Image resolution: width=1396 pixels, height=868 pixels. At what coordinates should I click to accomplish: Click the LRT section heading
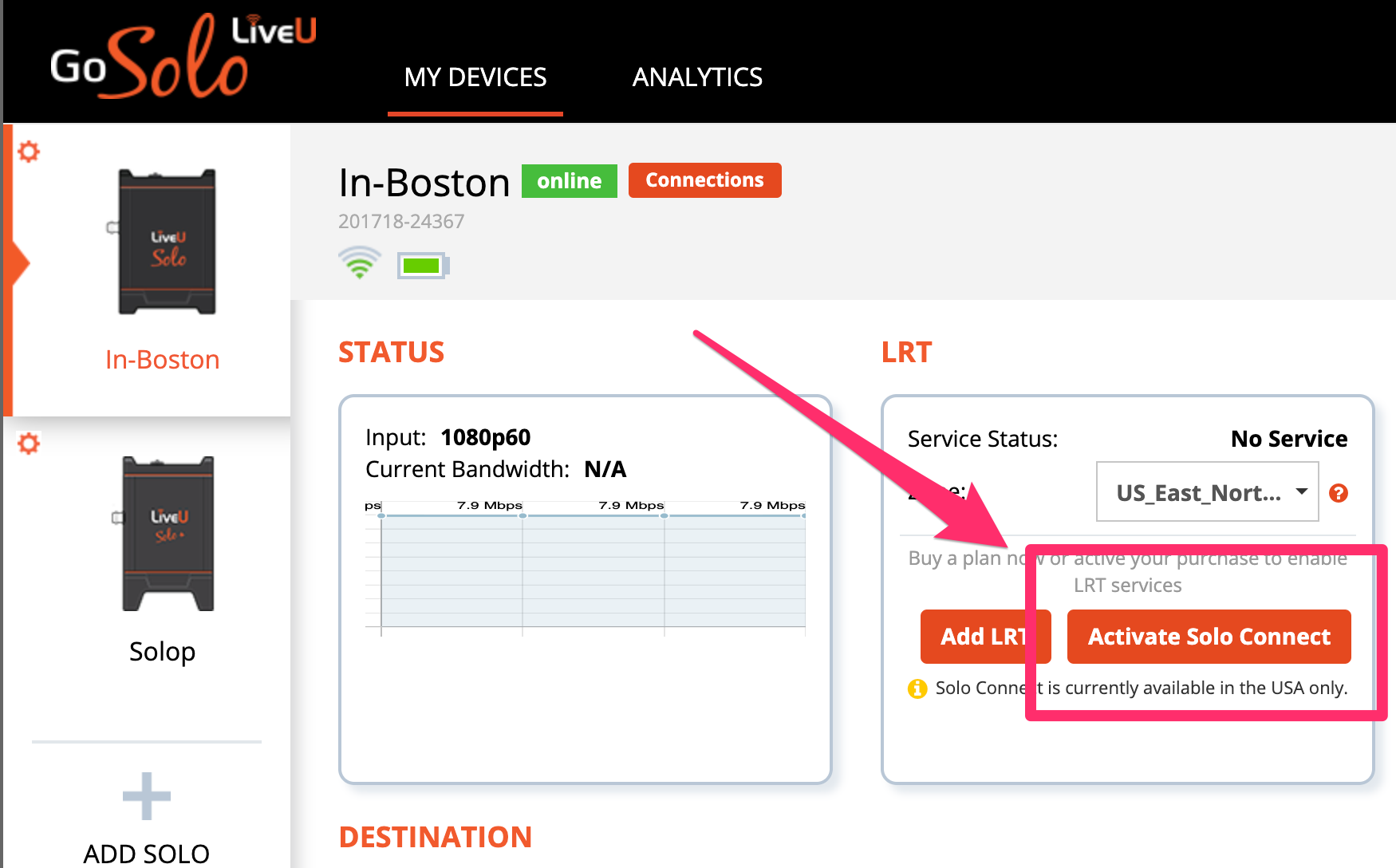[906, 352]
